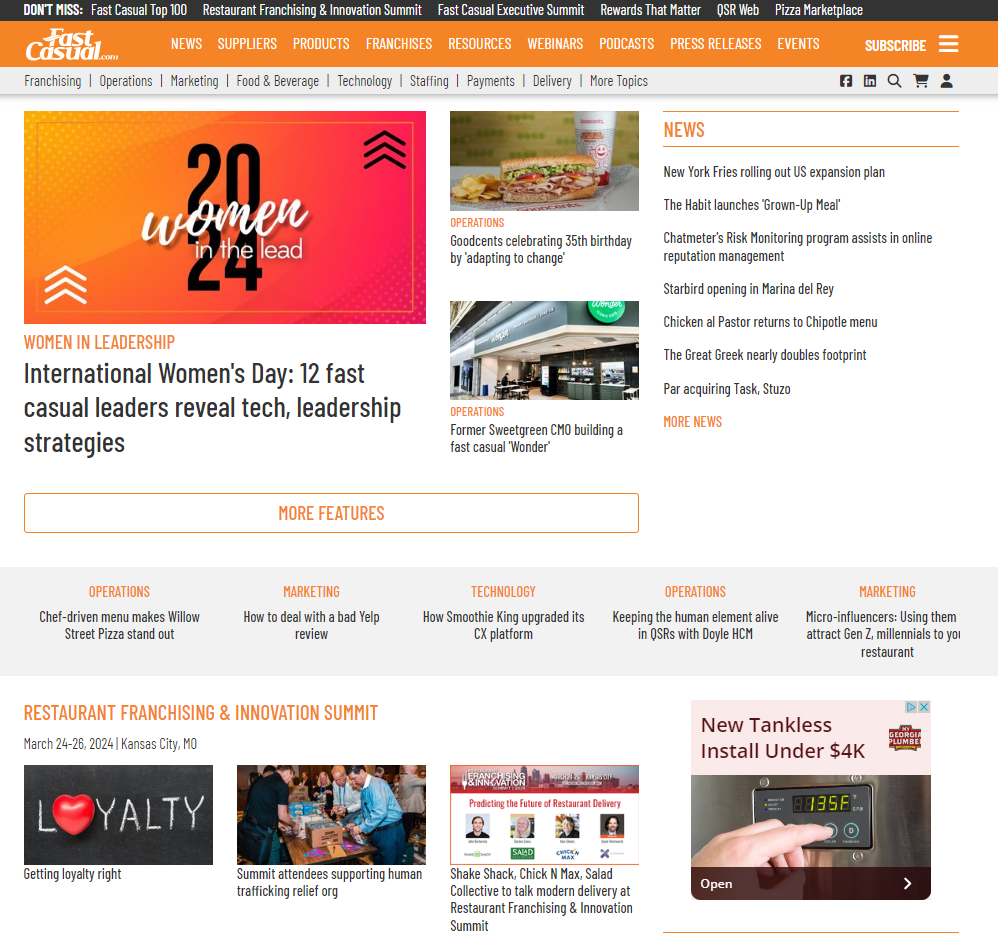Open the PRODUCTS menu item
The height and width of the screenshot is (938, 998).
(x=321, y=44)
